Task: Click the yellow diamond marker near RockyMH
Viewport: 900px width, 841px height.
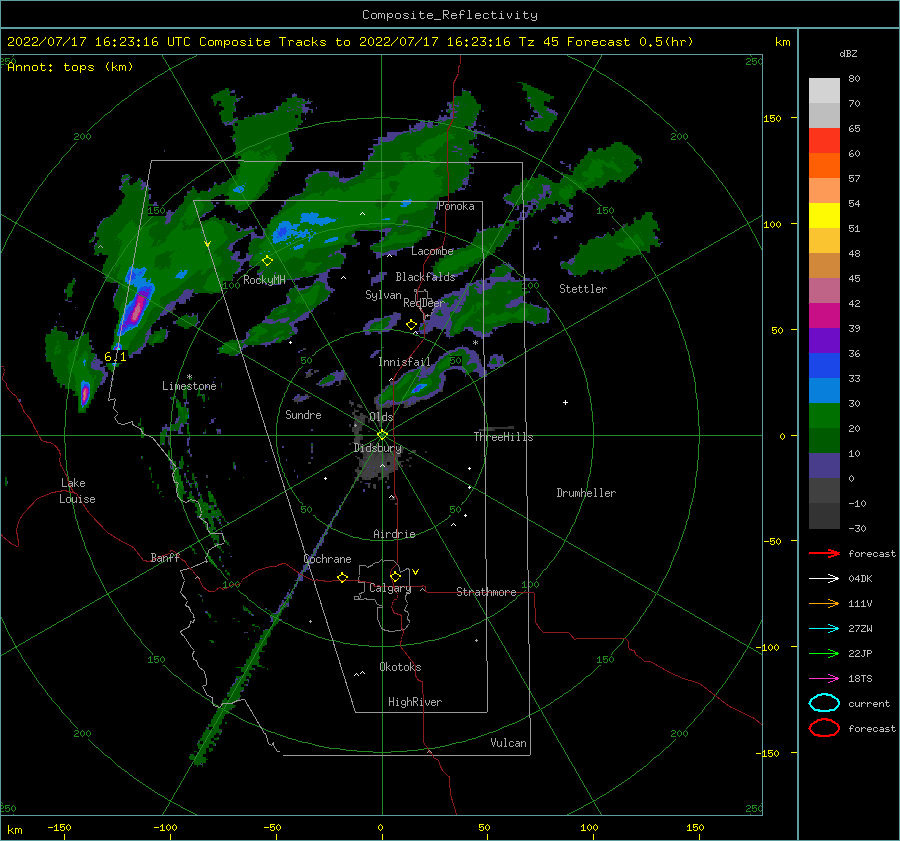Action: [267, 261]
